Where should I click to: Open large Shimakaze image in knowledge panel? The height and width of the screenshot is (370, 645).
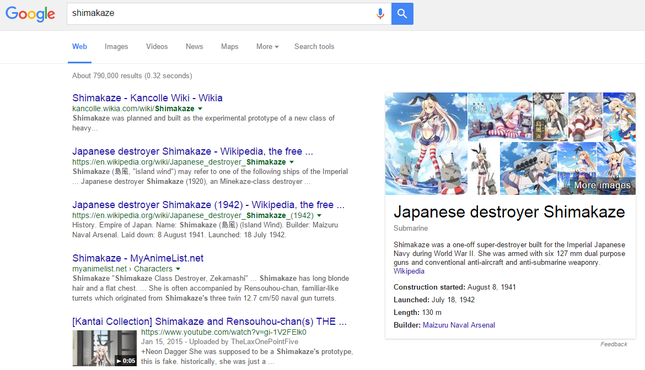pyautogui.click(x=426, y=143)
